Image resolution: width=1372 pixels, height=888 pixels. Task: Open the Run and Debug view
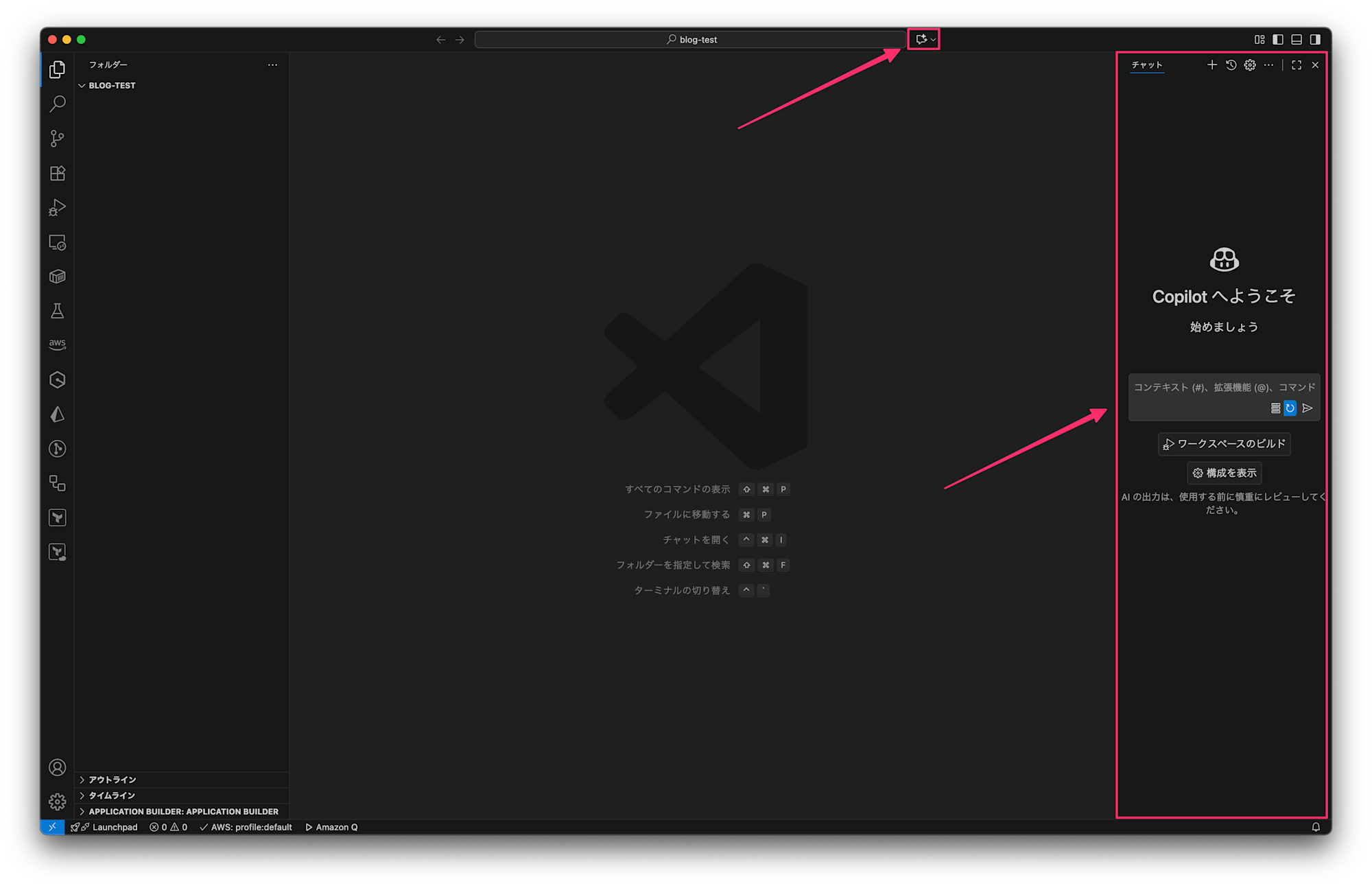point(58,207)
